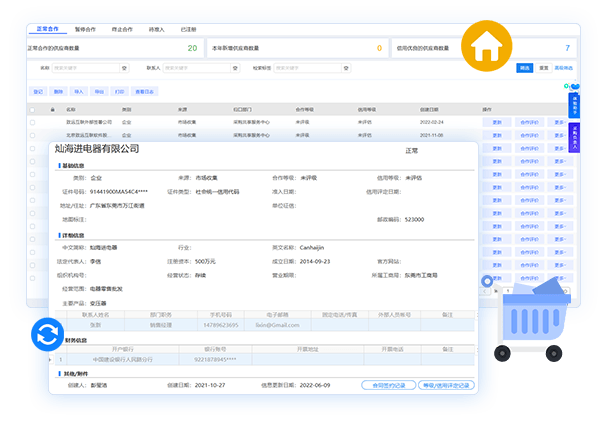Click the 手机号码 column header
The height and width of the screenshot is (428, 605).
coord(221,315)
